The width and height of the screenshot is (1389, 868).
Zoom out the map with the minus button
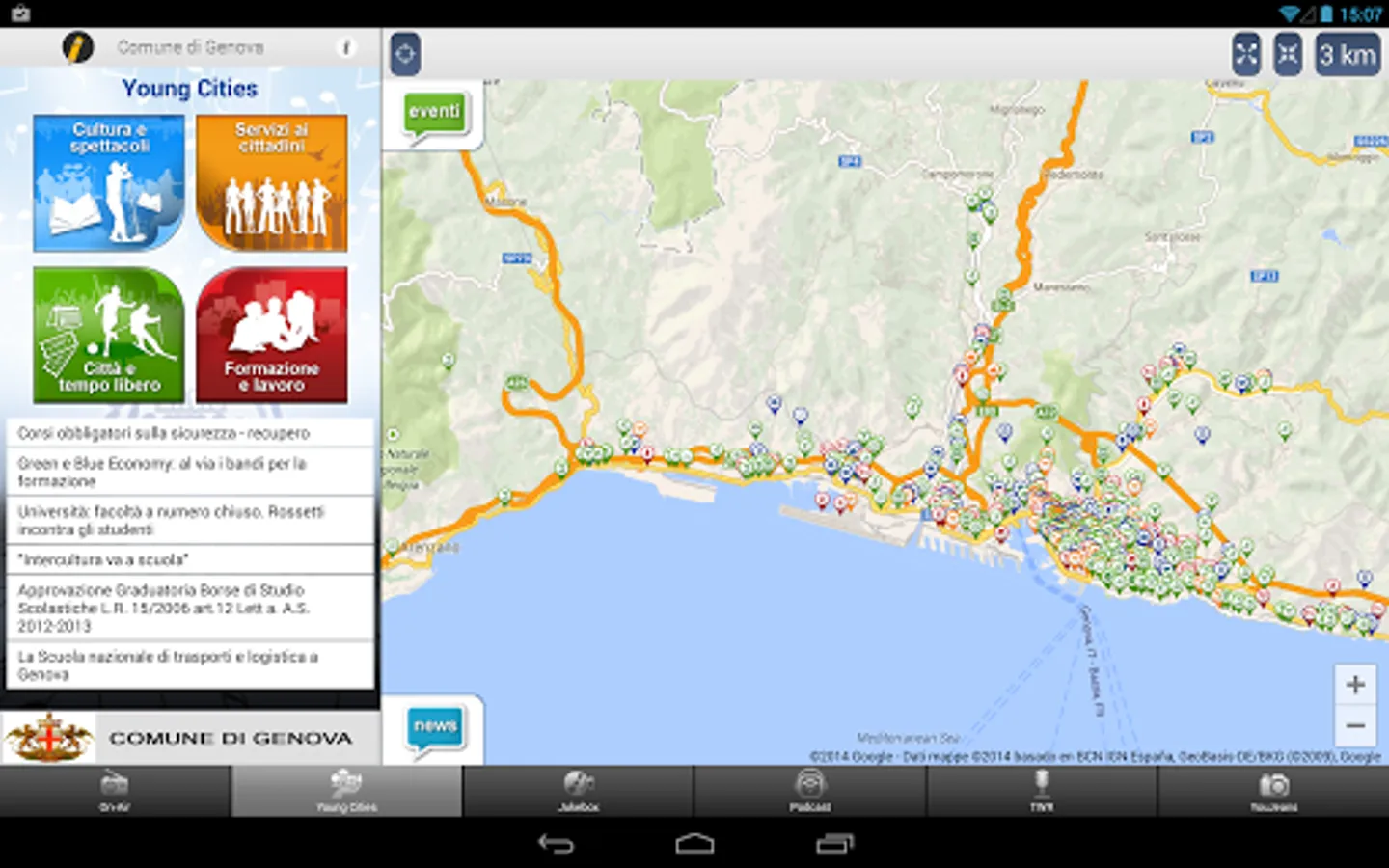click(x=1355, y=725)
